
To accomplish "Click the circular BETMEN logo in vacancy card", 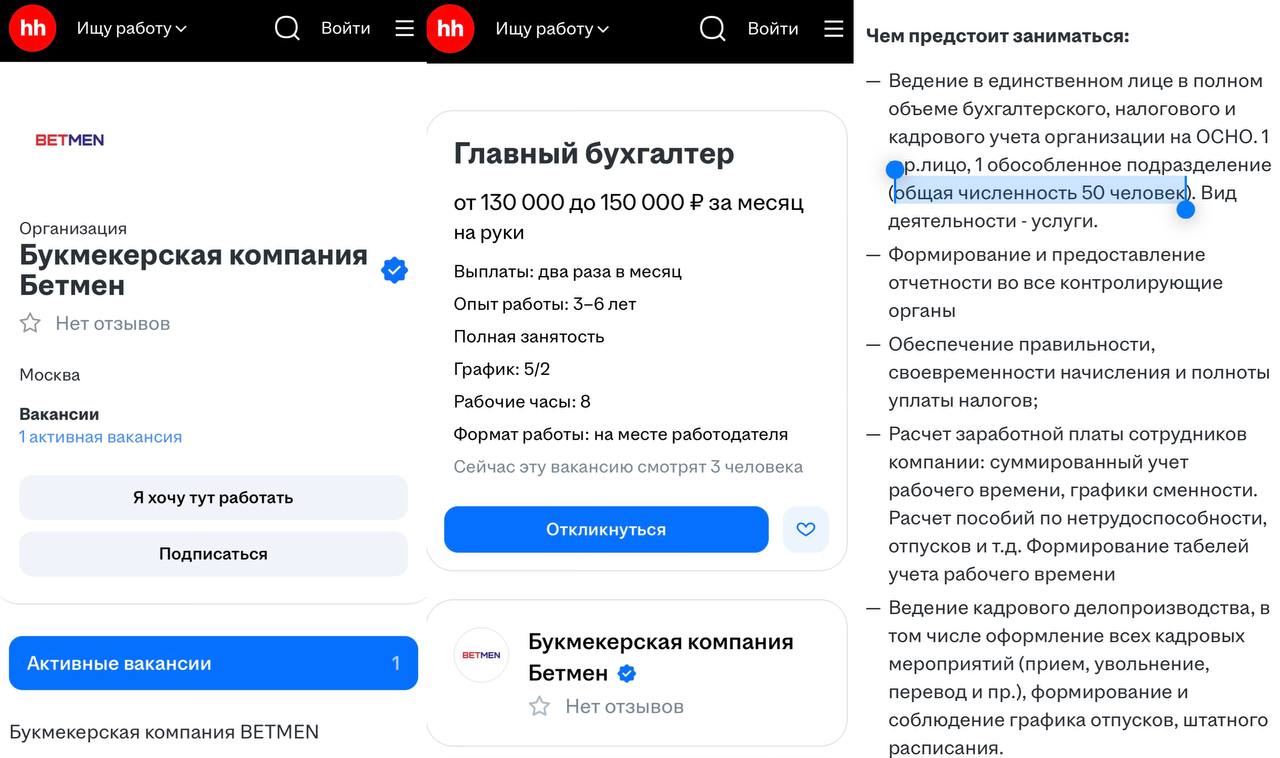I will [x=481, y=655].
